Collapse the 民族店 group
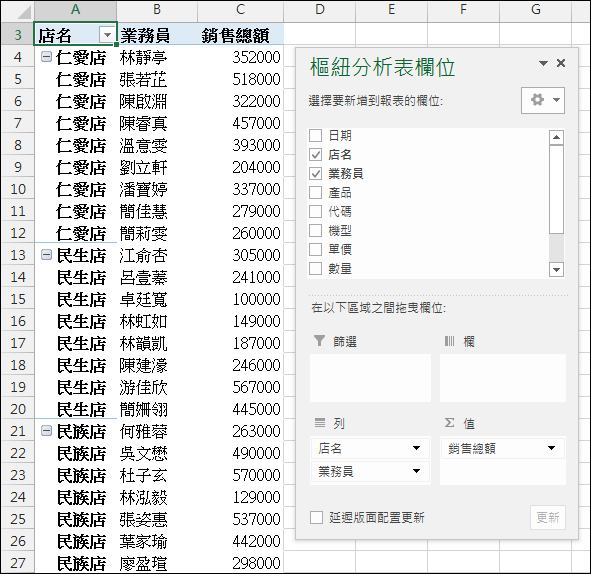 [x=46, y=431]
